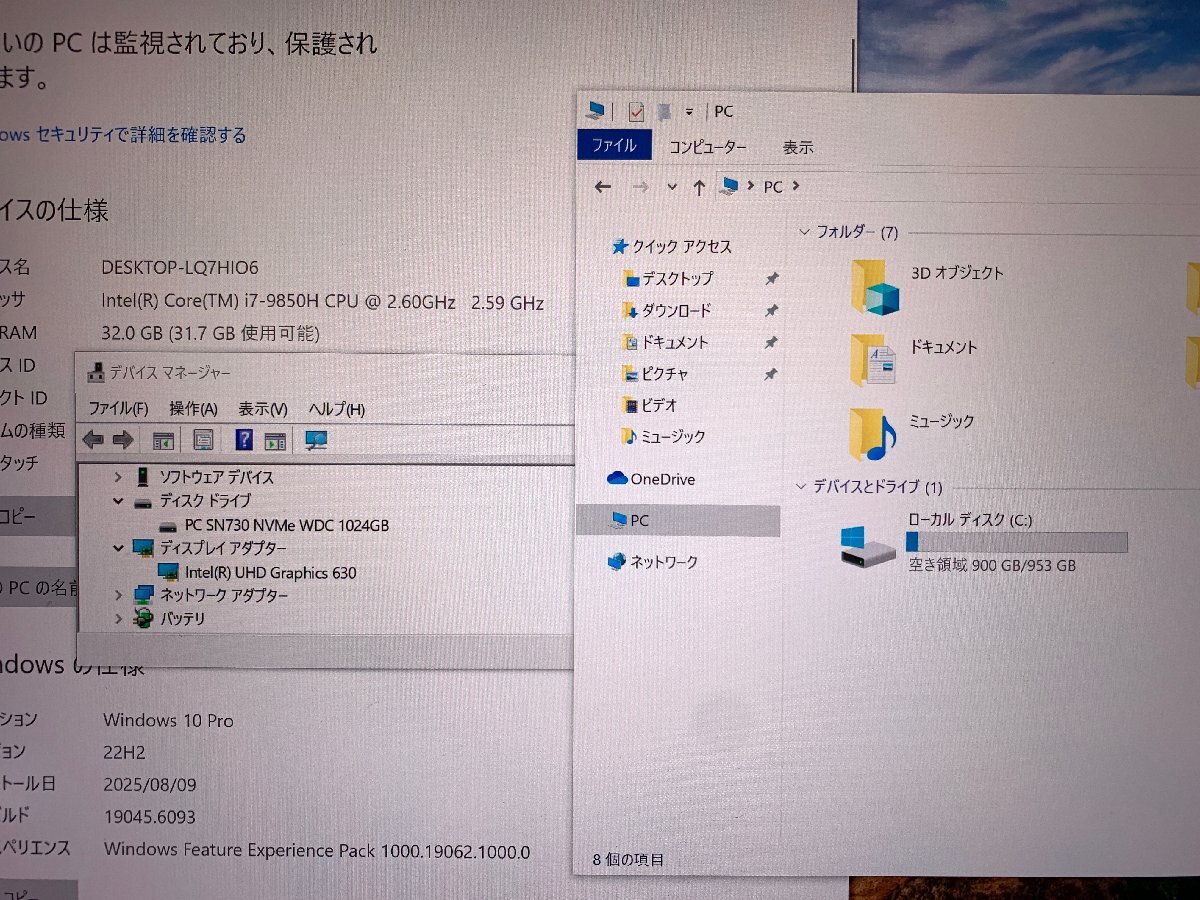Open ドキュメント folder in the folders group

914,360
